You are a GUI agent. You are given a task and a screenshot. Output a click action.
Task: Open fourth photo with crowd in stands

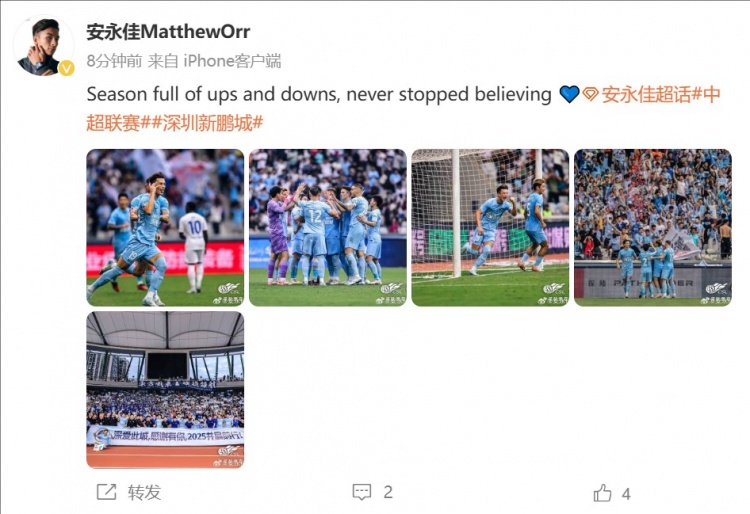click(x=652, y=227)
